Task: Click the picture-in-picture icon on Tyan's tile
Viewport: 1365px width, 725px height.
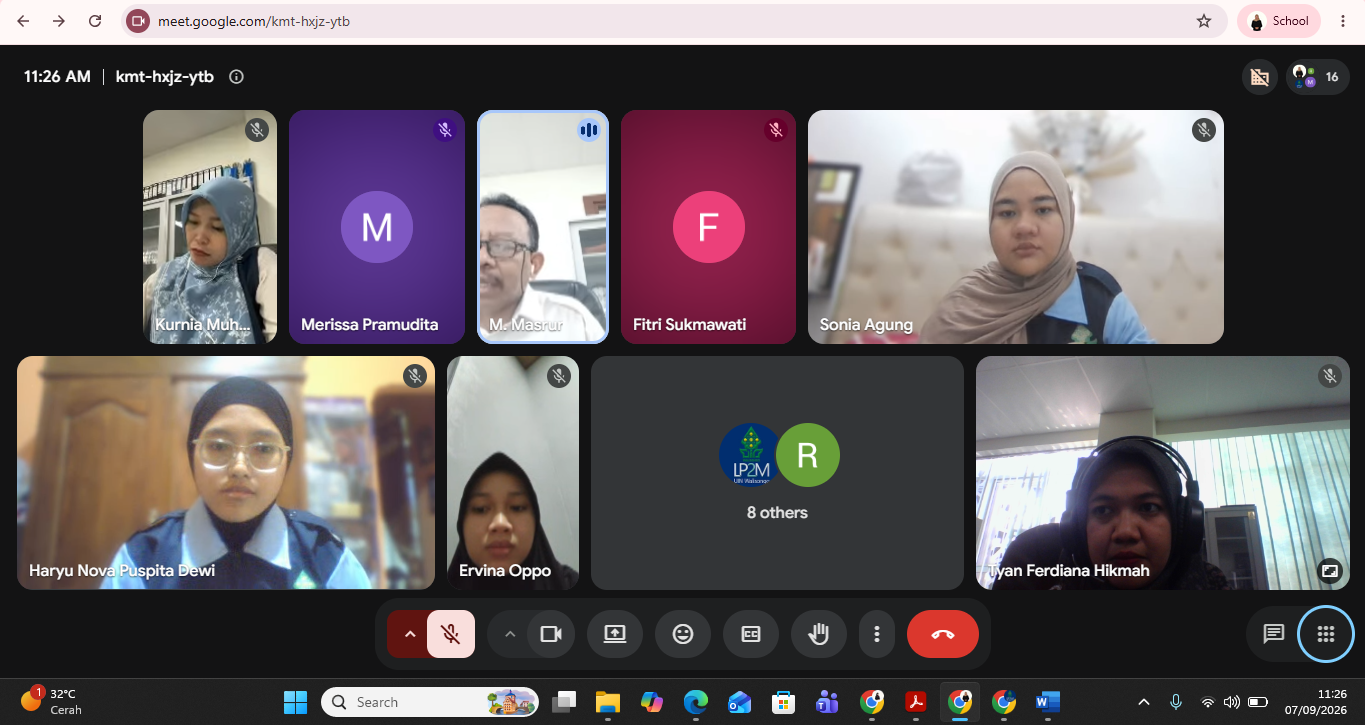Action: 1330,571
